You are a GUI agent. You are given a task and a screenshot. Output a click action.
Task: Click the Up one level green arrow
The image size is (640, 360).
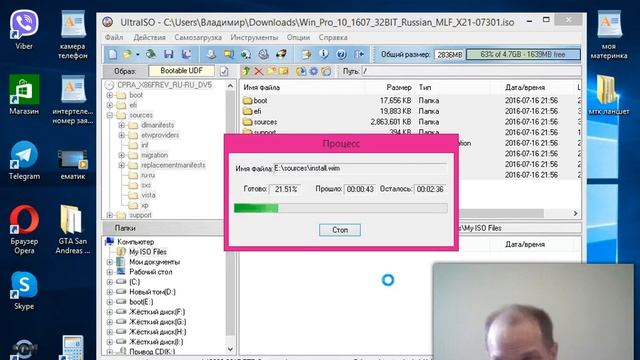click(x=246, y=71)
